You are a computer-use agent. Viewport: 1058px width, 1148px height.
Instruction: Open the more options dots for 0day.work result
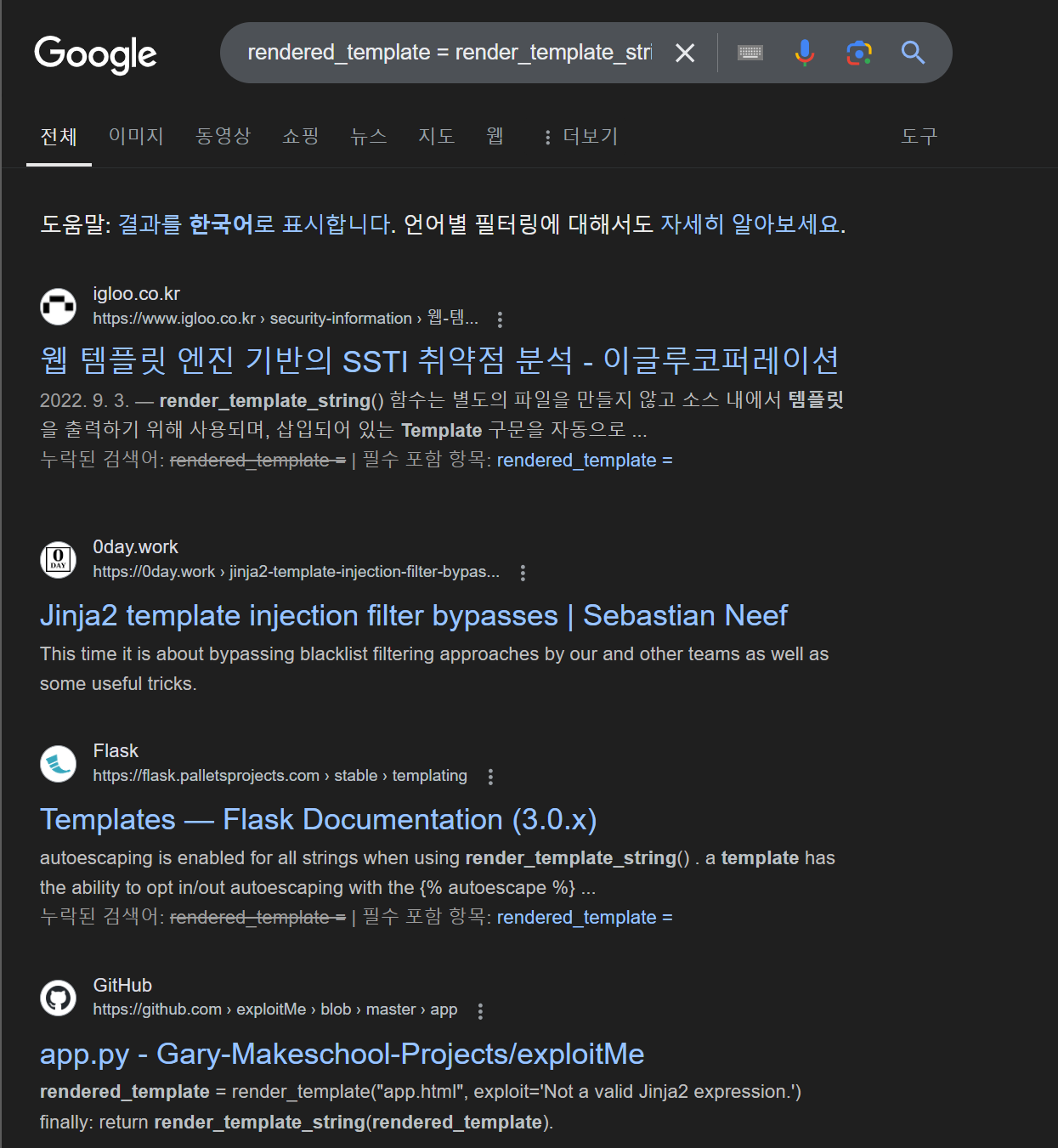(523, 573)
